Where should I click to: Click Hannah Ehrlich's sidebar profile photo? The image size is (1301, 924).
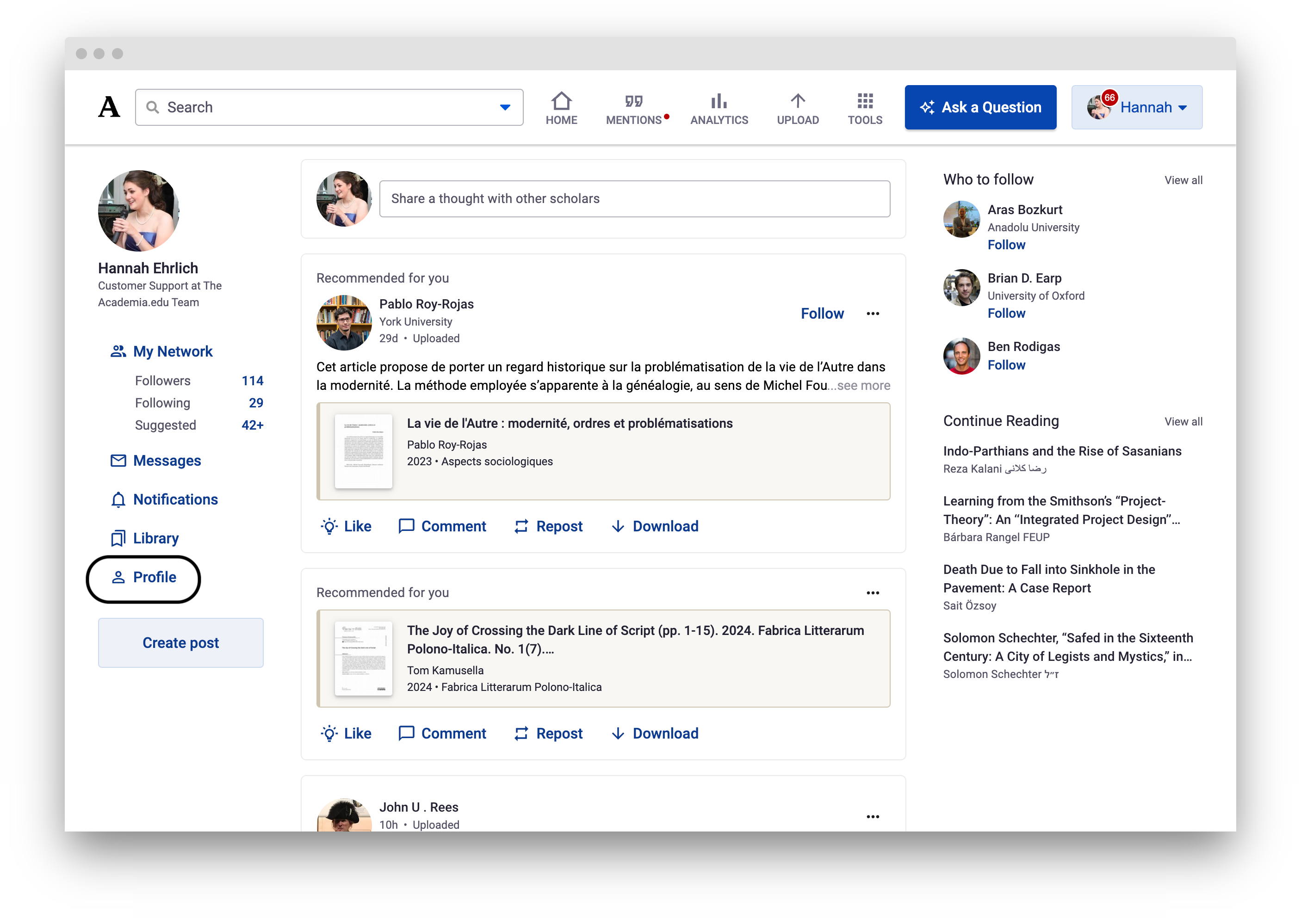click(139, 210)
